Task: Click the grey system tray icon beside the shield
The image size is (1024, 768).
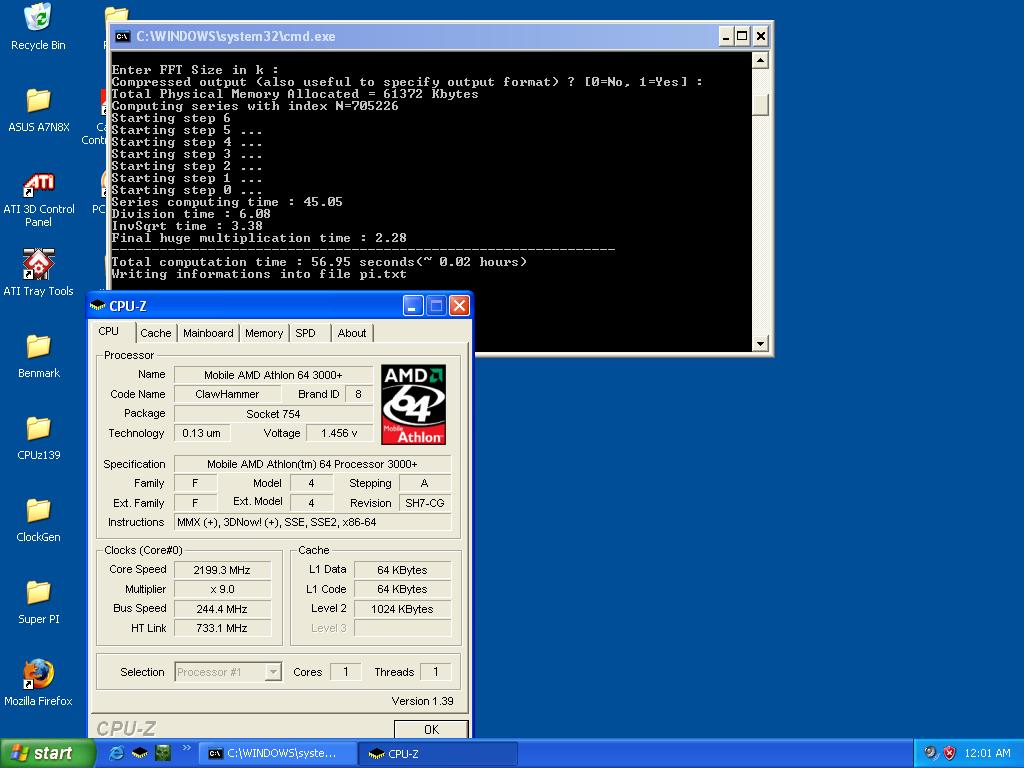Action: click(930, 753)
